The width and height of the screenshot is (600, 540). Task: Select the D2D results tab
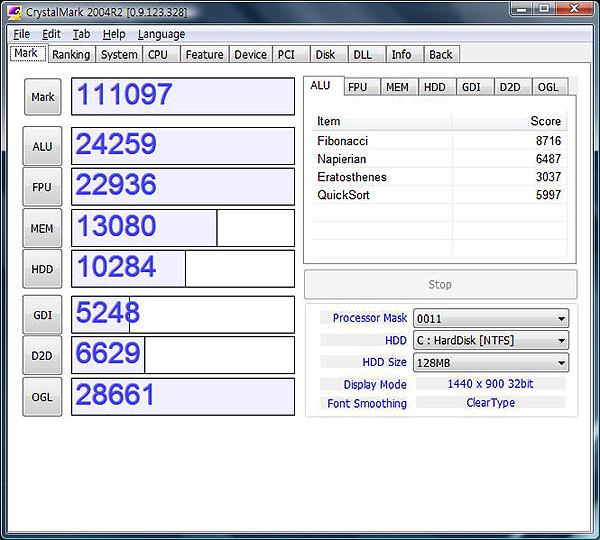coord(513,87)
